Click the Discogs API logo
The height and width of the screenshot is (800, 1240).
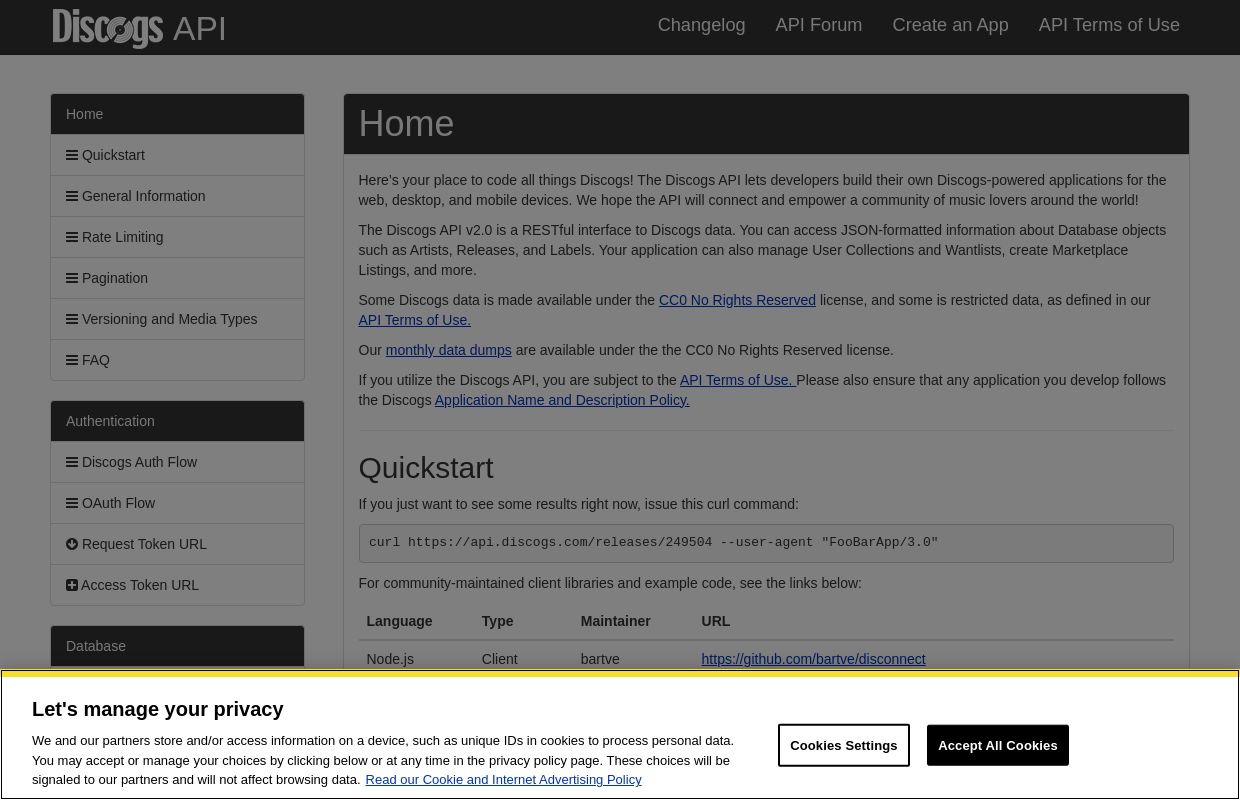(139, 28)
